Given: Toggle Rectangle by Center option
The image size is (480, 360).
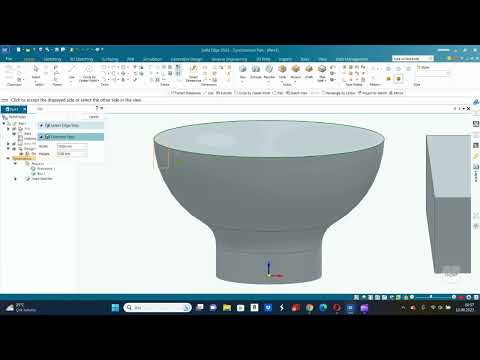Looking at the screenshot, I should tap(339, 93).
